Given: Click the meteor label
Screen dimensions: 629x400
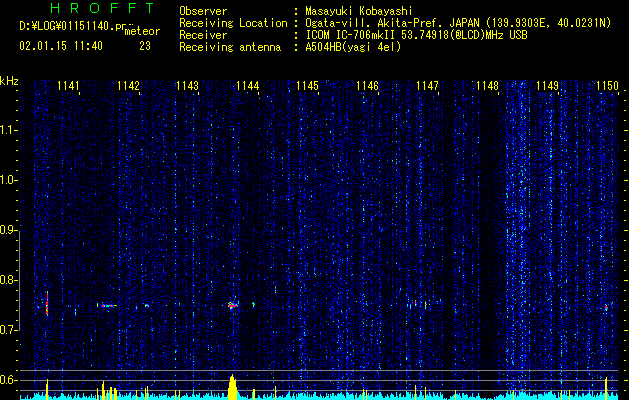Looking at the screenshot, I should [x=142, y=31].
